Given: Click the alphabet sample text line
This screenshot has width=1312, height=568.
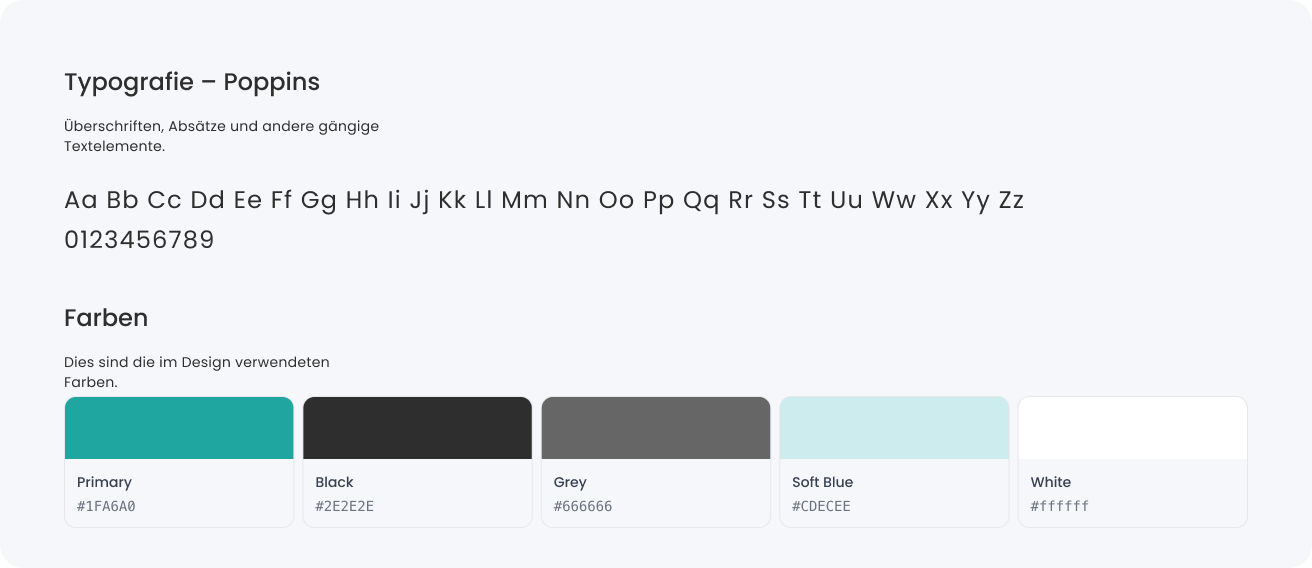Looking at the screenshot, I should [544, 200].
